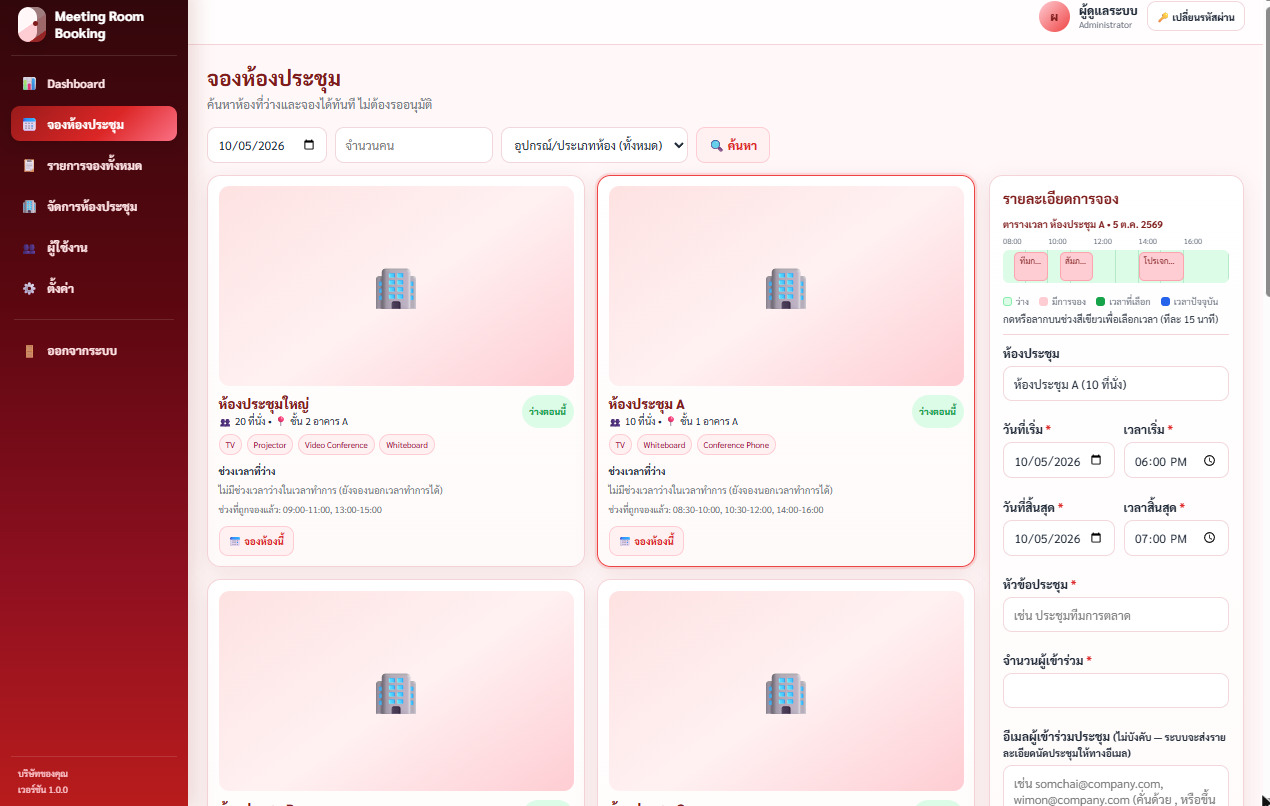Click the TV tag on ห้องประชุมใหญ่

pos(230,445)
